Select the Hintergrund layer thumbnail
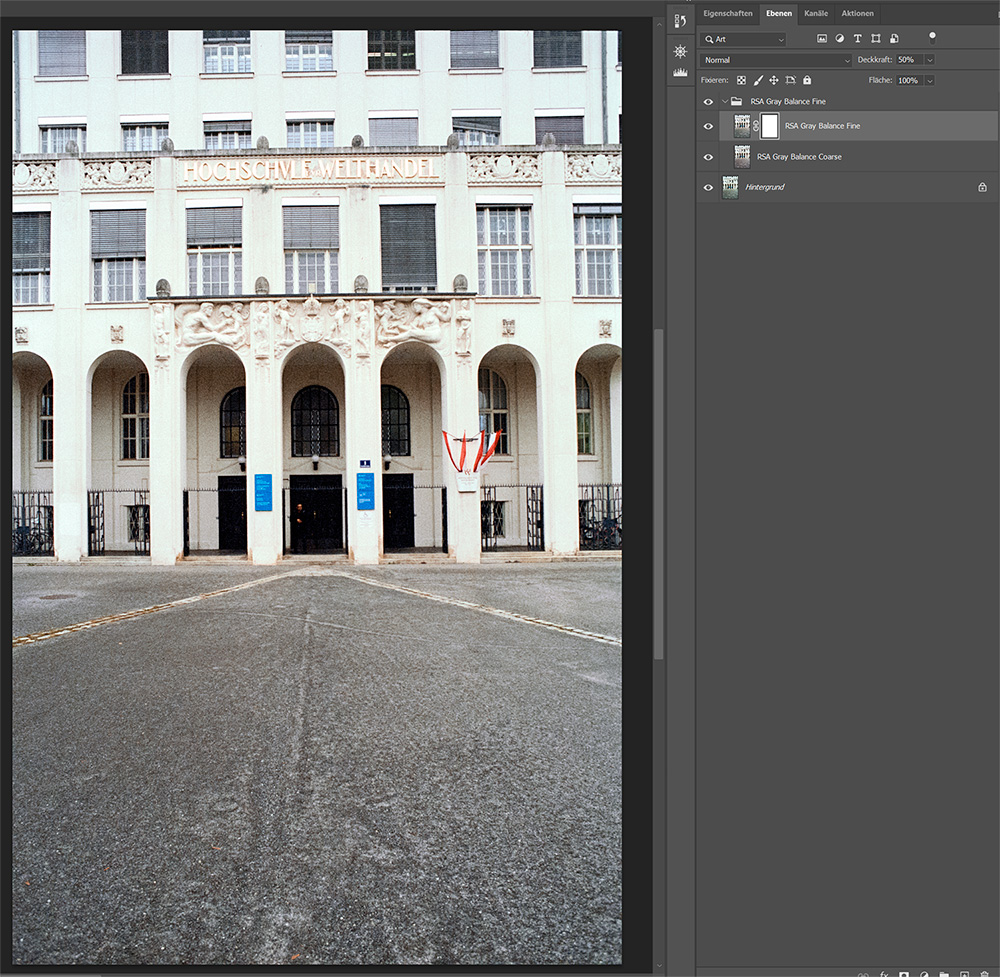 coord(730,187)
